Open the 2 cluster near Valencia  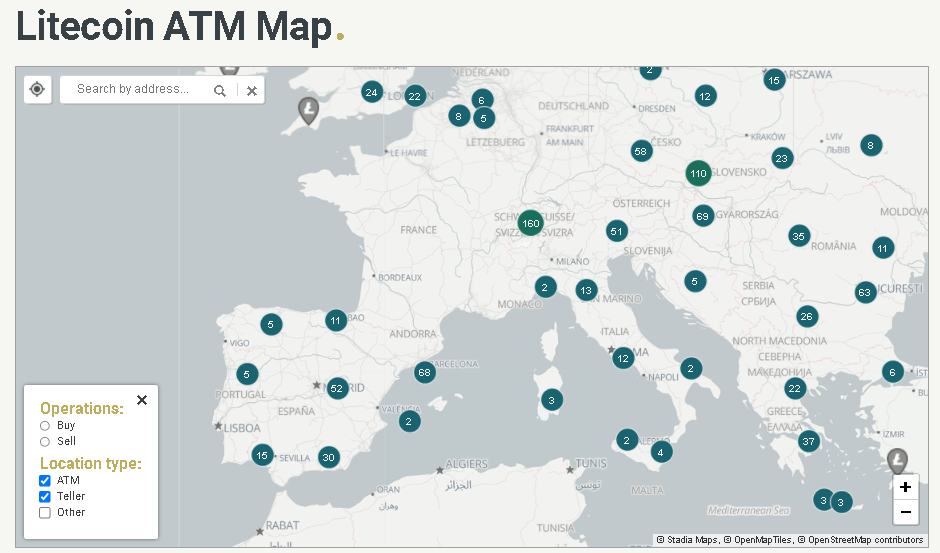pos(409,421)
